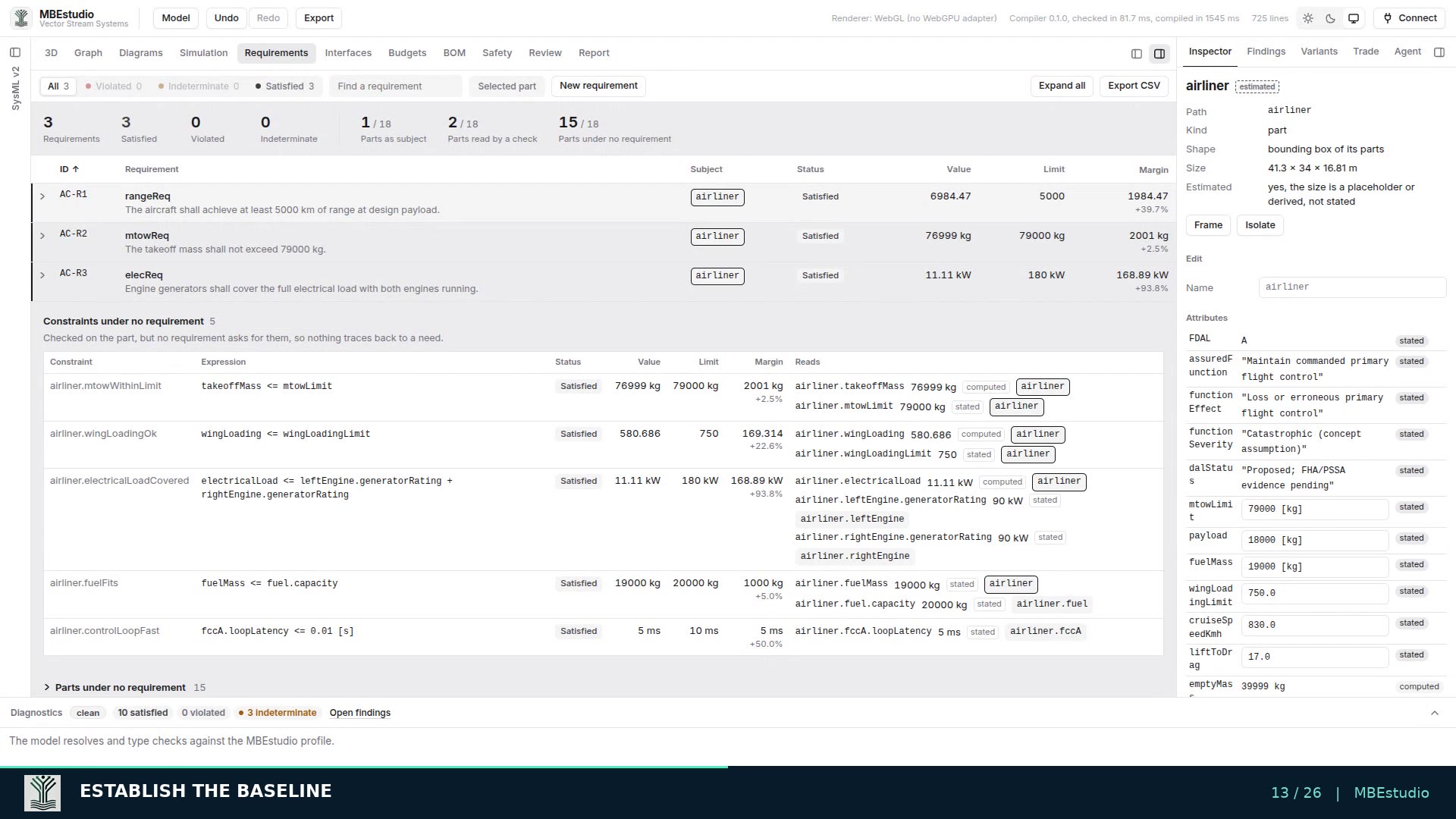Click payload value field 18000 [kg]

coord(1314,541)
